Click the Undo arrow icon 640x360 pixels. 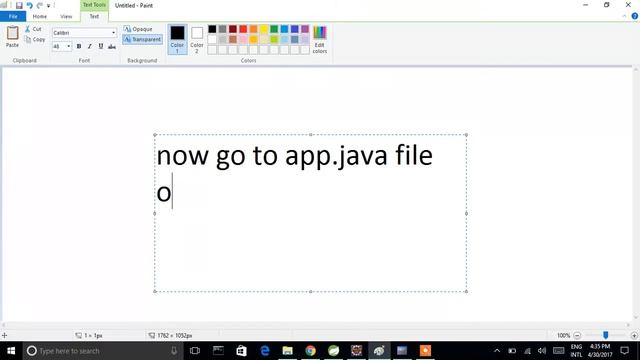click(x=29, y=5)
